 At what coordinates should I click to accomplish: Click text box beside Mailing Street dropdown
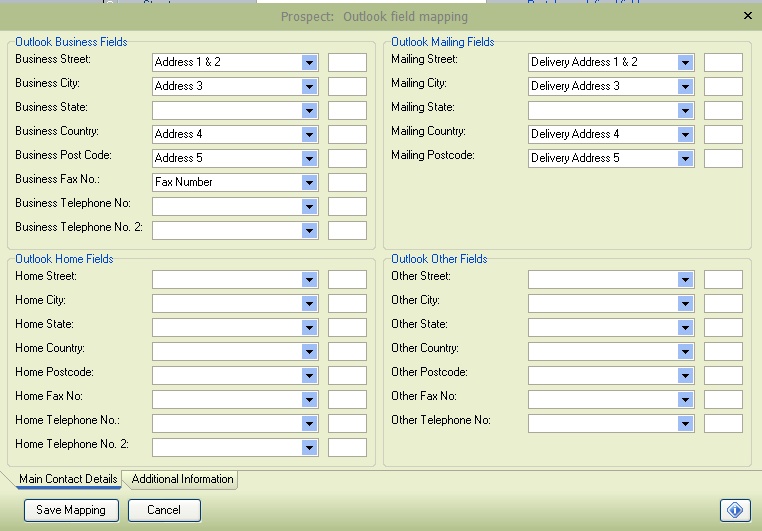(723, 62)
